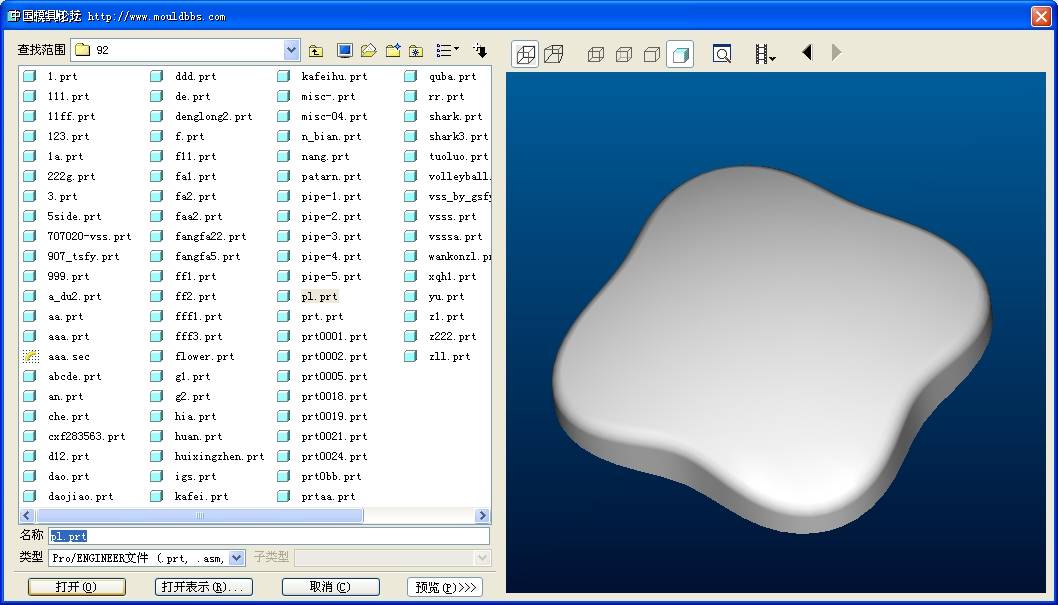Switch preview to wireframe display

coord(596,54)
